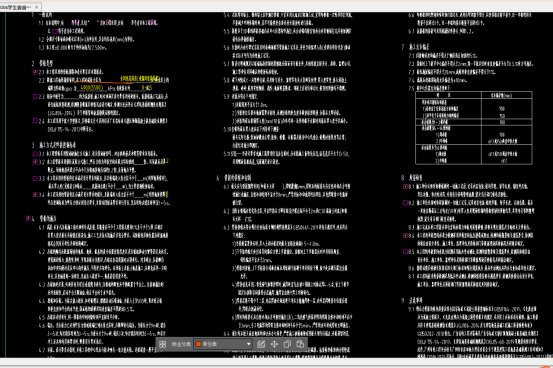Check the empty box beside item 2.3
553x368 pixels.
(35, 96)
